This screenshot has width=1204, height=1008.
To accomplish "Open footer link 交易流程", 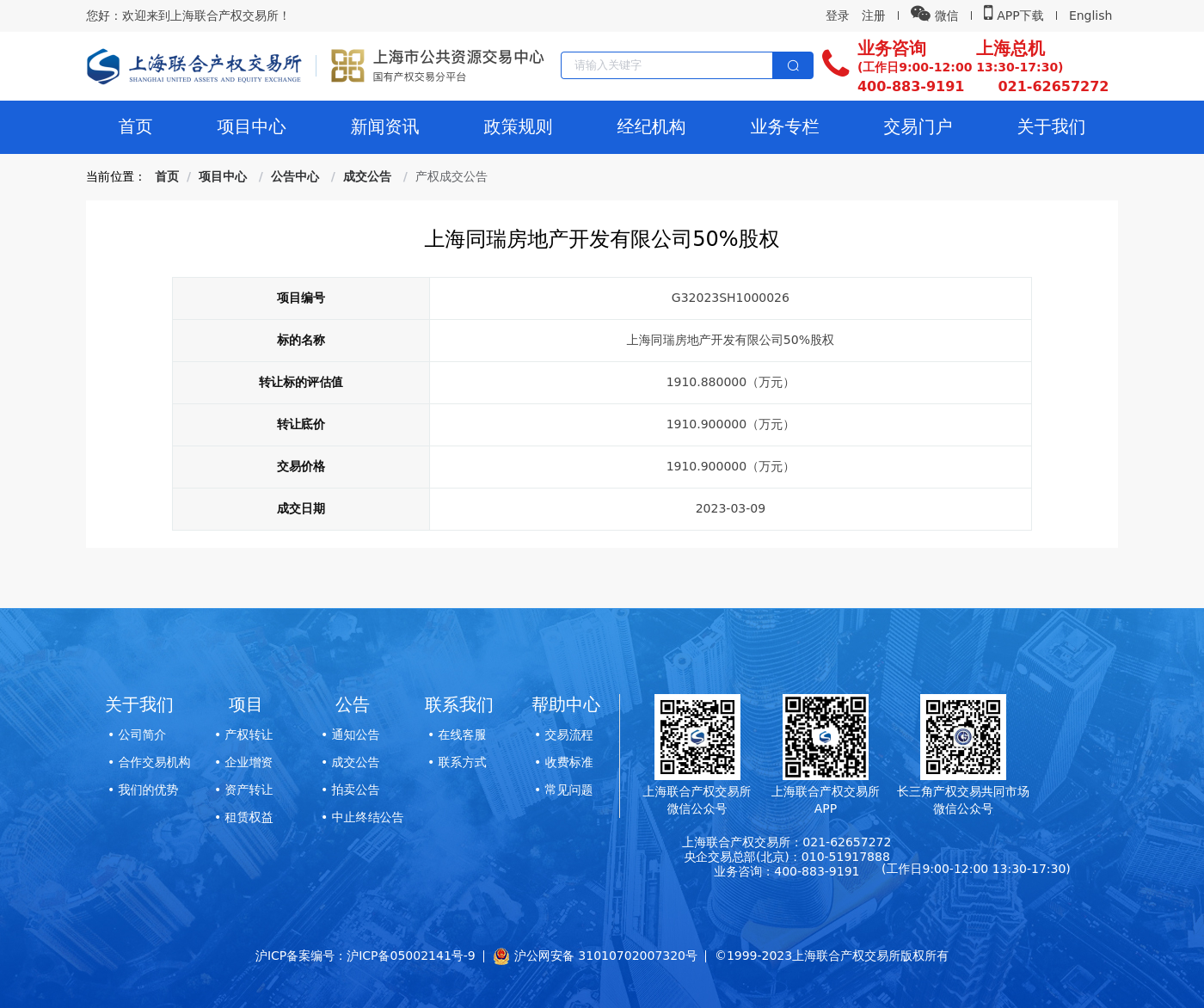I will [568, 734].
